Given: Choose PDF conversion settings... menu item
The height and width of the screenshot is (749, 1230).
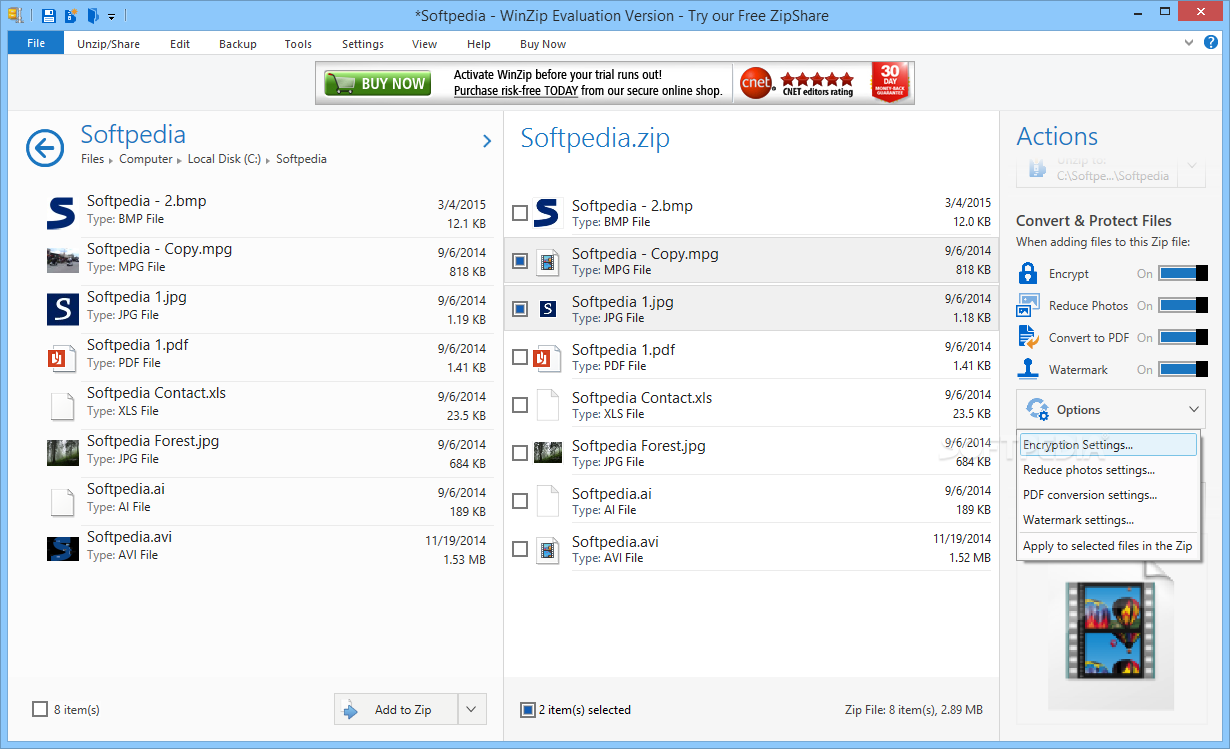Looking at the screenshot, I should [x=1107, y=495].
